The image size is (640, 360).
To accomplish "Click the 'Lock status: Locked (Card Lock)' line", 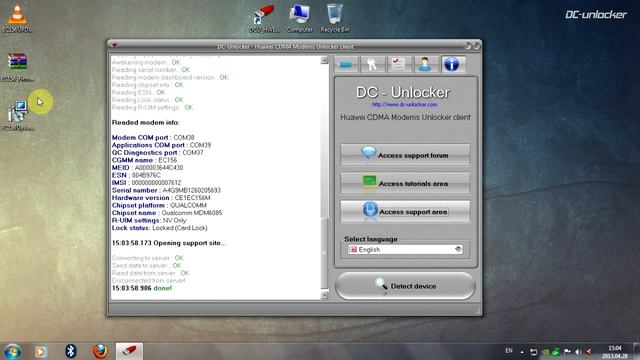I will coord(160,228).
